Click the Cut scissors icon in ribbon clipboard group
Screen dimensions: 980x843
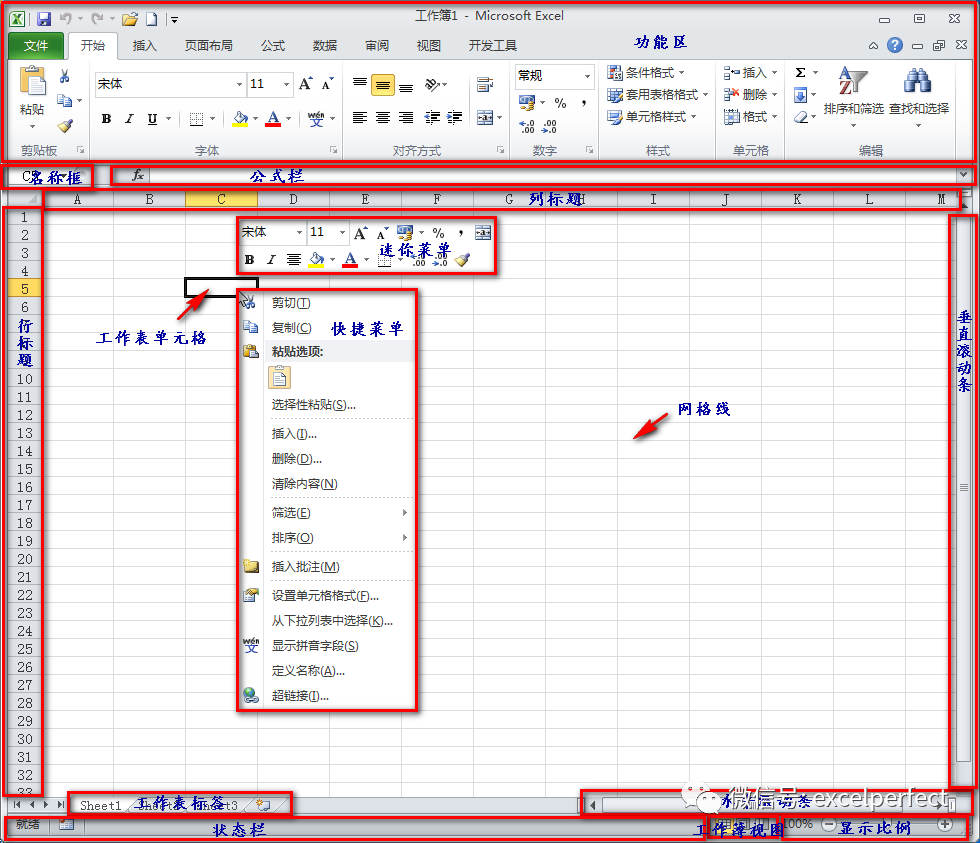click(64, 76)
